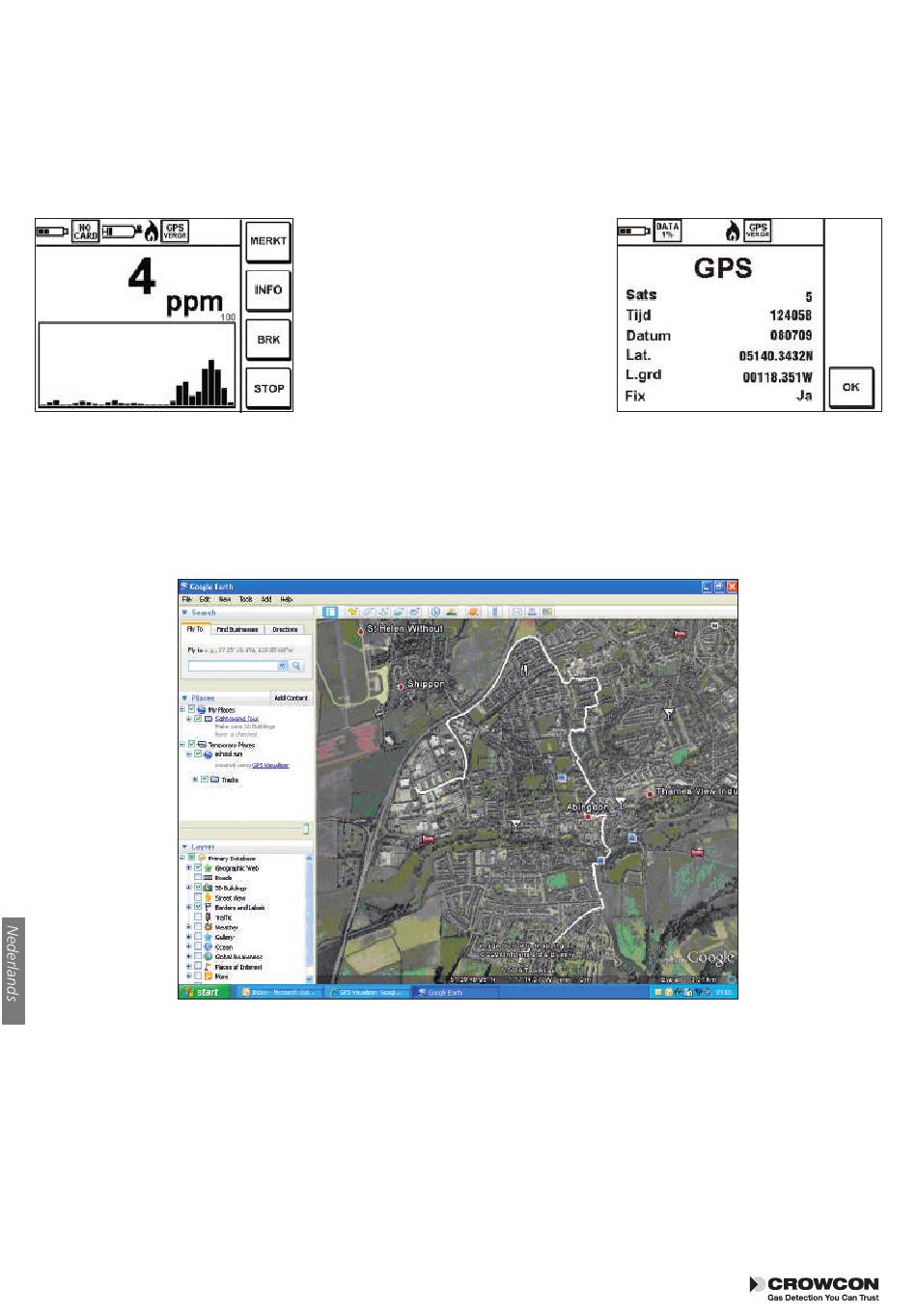Click the NO CARD icon on ppm screen
917x1316 pixels.
85,232
